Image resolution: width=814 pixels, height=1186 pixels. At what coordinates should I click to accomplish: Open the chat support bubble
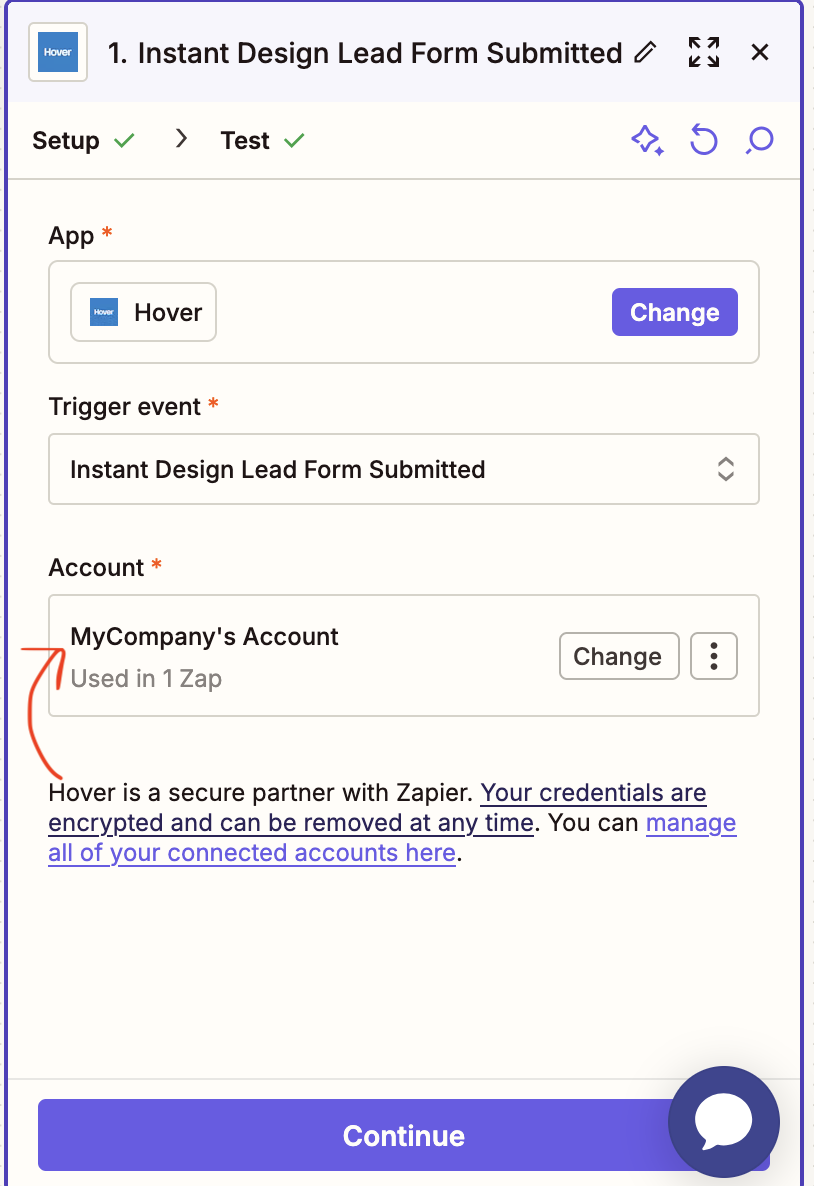(724, 1122)
